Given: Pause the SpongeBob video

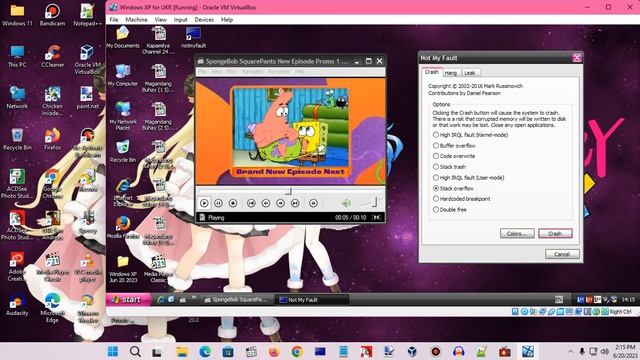Looking at the screenshot, I should (x=218, y=203).
